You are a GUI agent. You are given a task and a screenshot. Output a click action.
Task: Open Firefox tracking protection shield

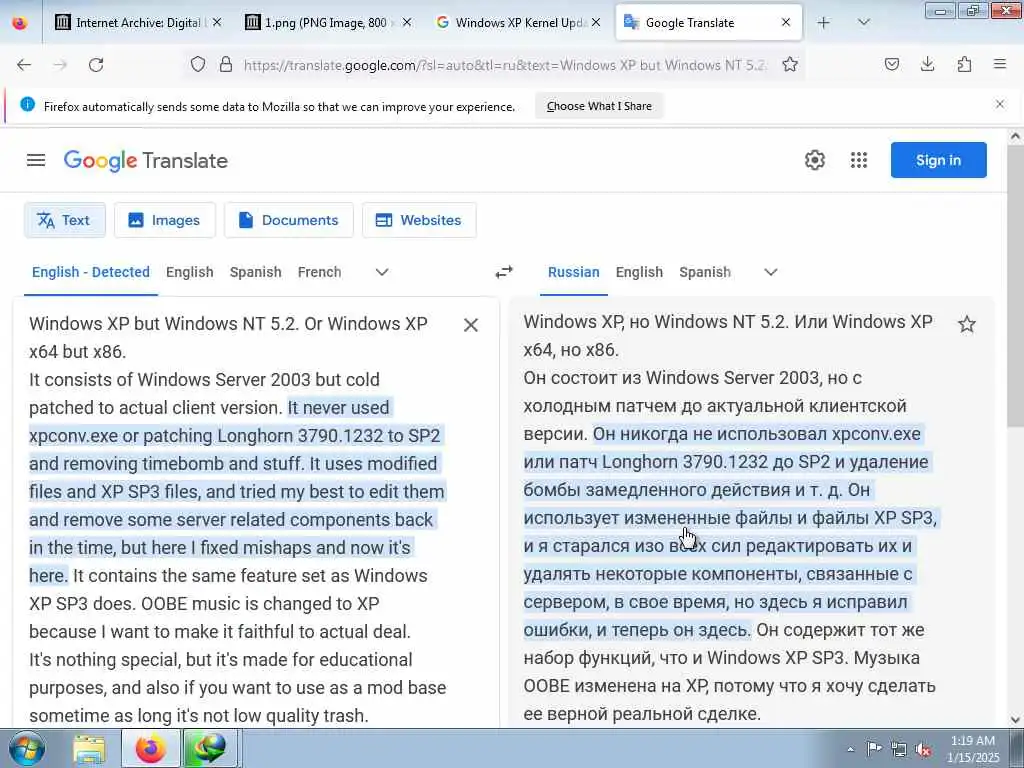pyautogui.click(x=198, y=64)
